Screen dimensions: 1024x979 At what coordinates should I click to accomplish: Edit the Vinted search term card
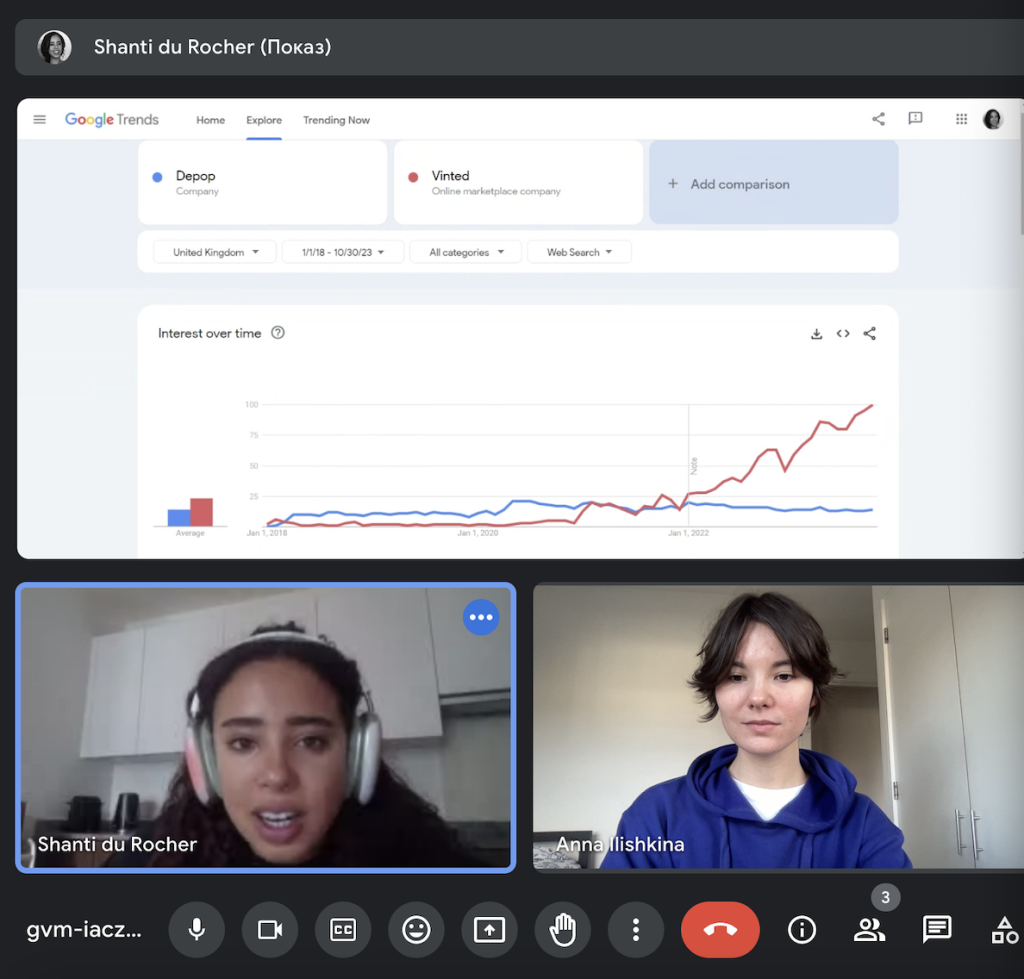(519, 183)
